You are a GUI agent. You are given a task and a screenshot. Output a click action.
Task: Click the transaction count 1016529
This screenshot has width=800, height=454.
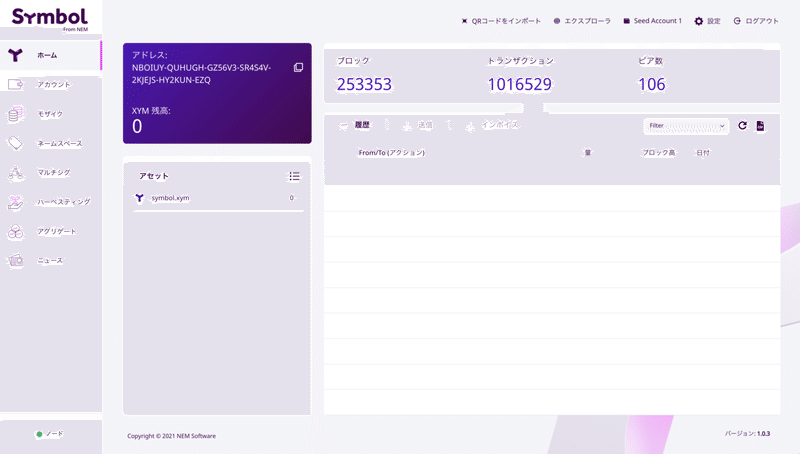click(519, 84)
